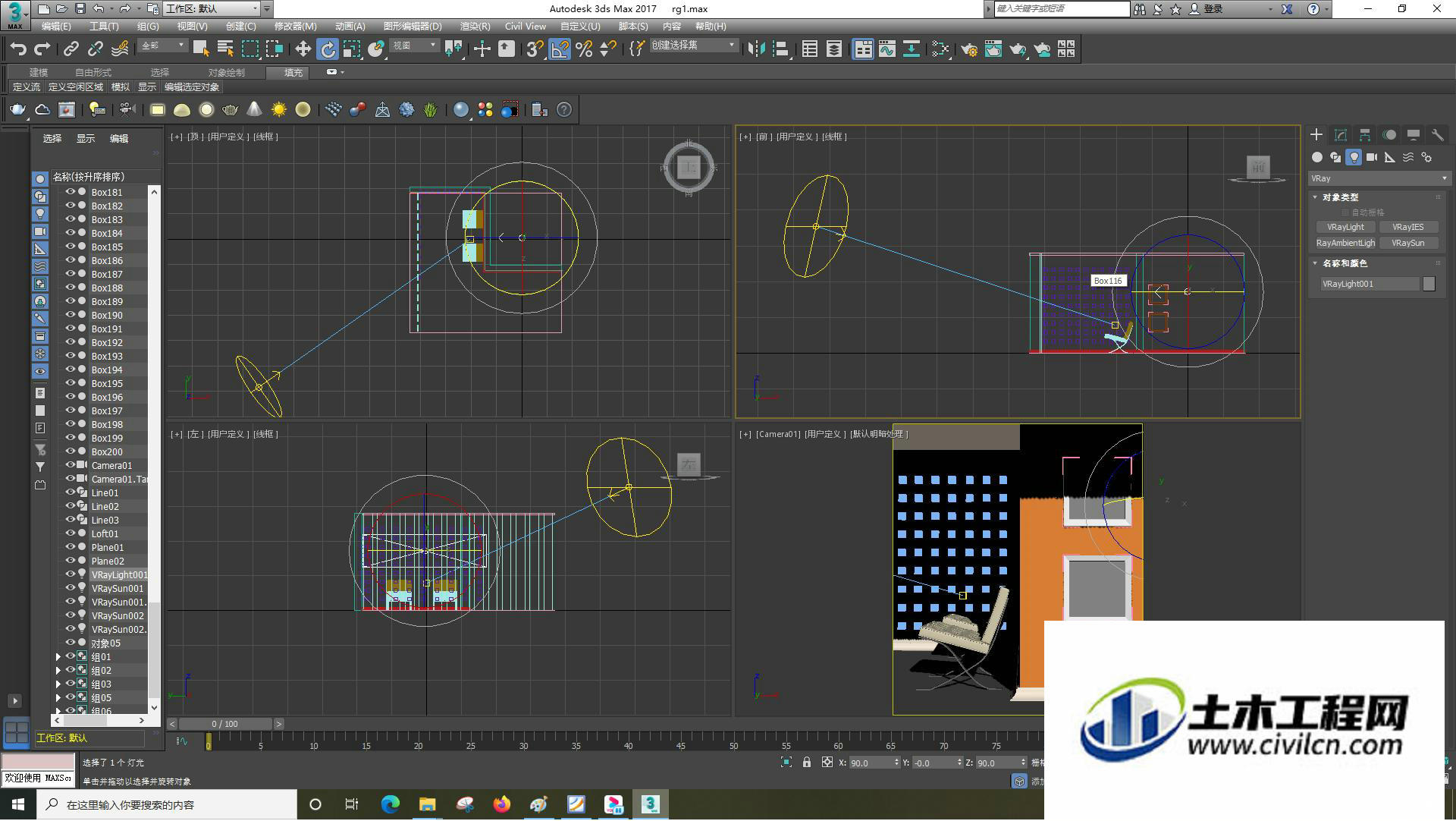The height and width of the screenshot is (821, 1456).
Task: Click the 定义流 ribbon button
Action: coord(27,87)
